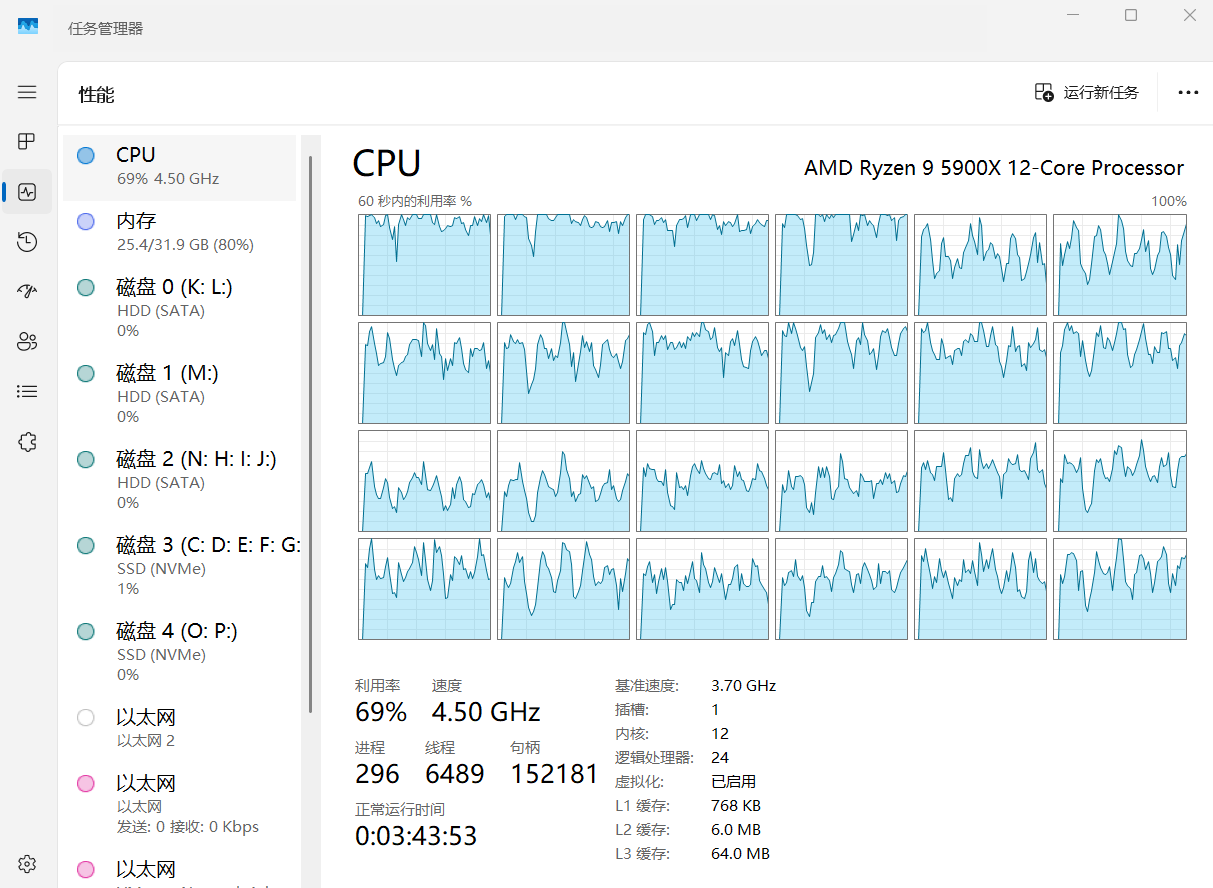The image size is (1213, 888).
Task: Go to the Processes page icon in sidebar
Action: [27, 141]
